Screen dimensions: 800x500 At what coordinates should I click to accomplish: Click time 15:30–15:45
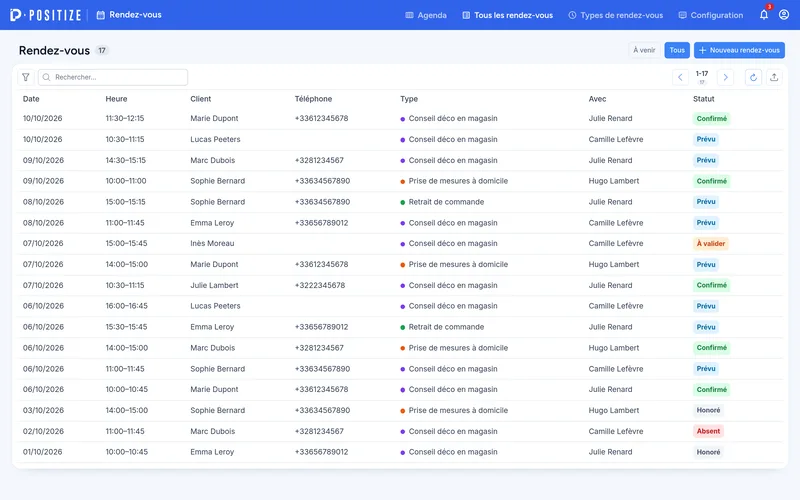[x=126, y=327]
